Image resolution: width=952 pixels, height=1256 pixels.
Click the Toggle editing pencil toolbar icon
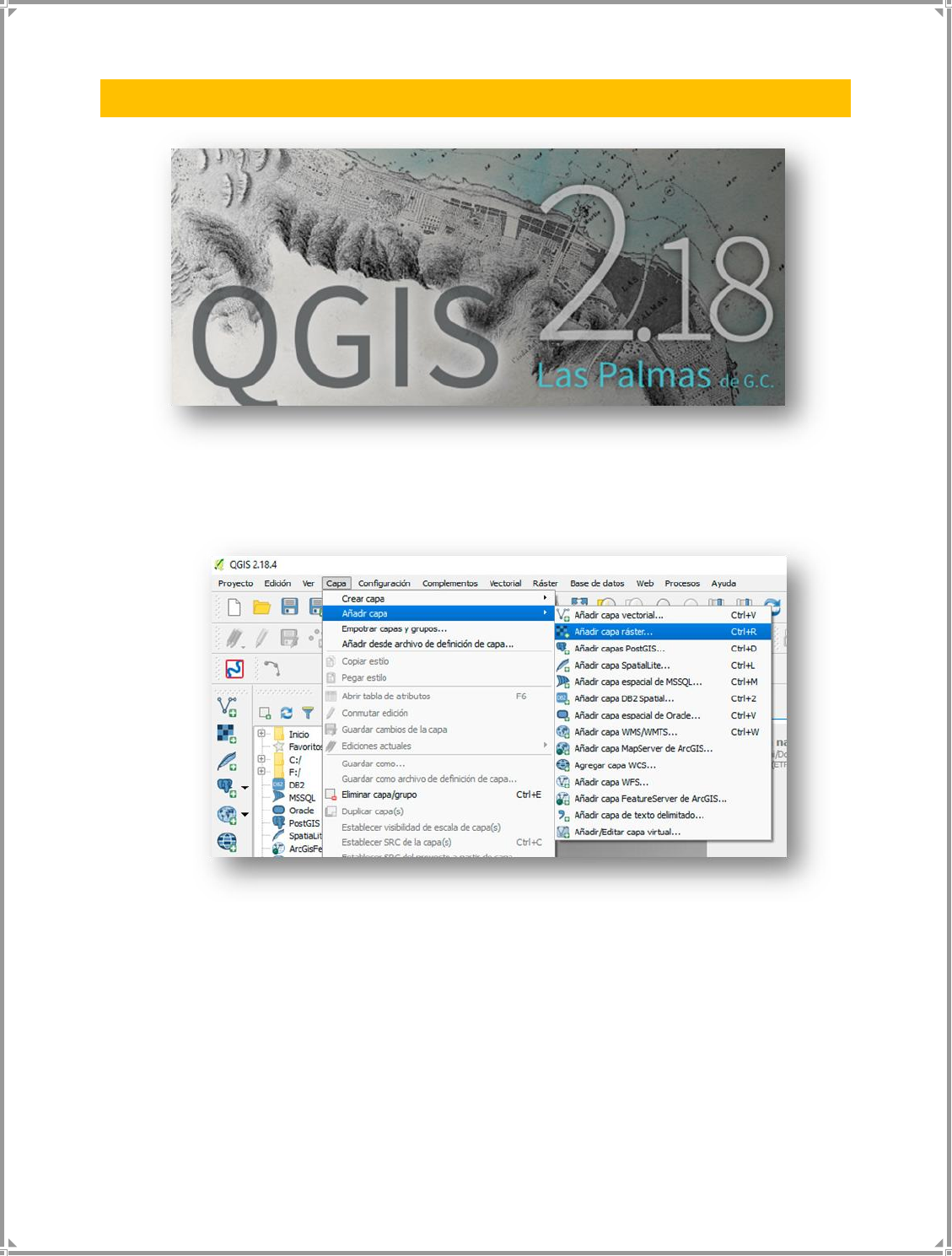[262, 639]
